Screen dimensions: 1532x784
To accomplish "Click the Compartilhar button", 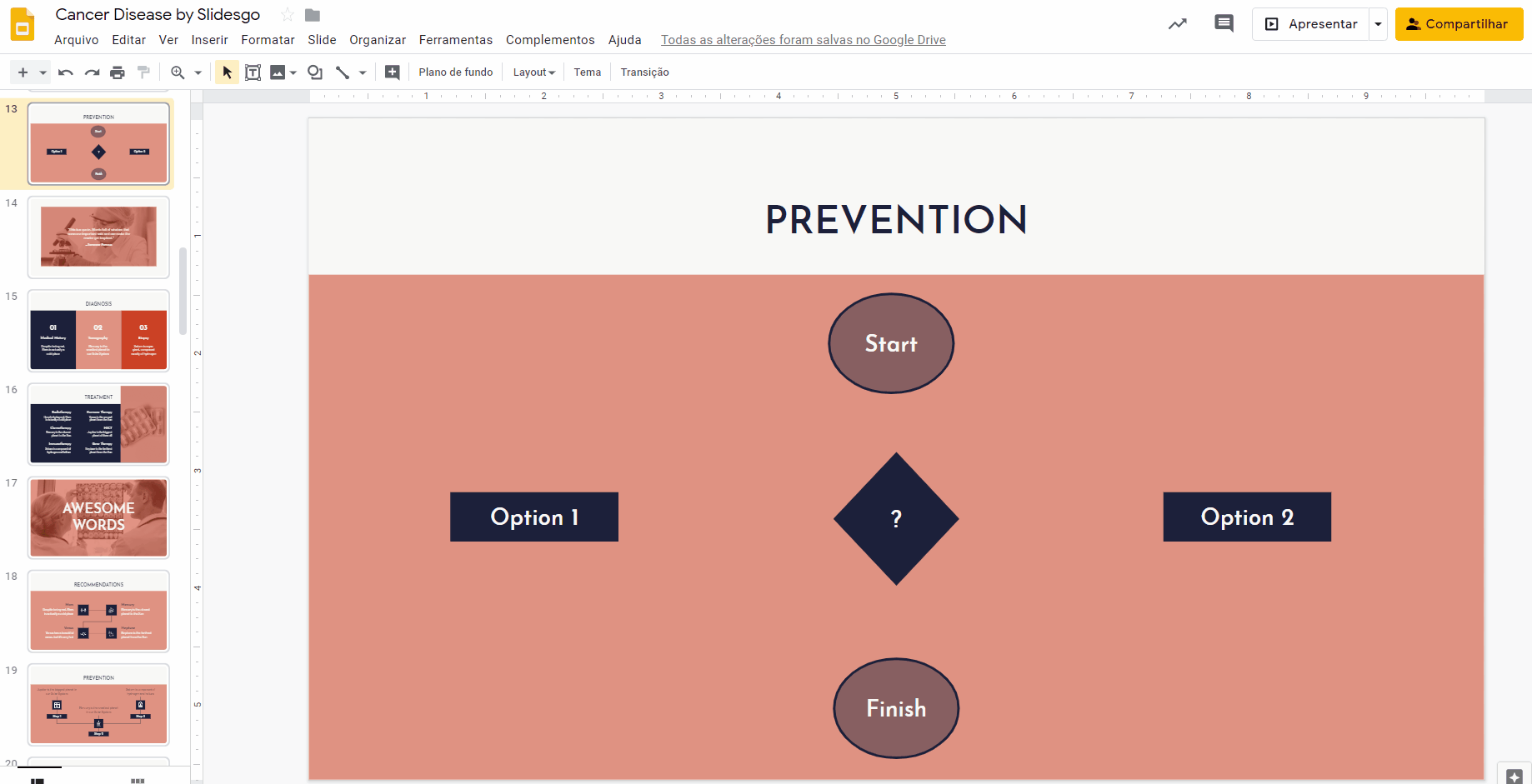I will tap(1459, 24).
